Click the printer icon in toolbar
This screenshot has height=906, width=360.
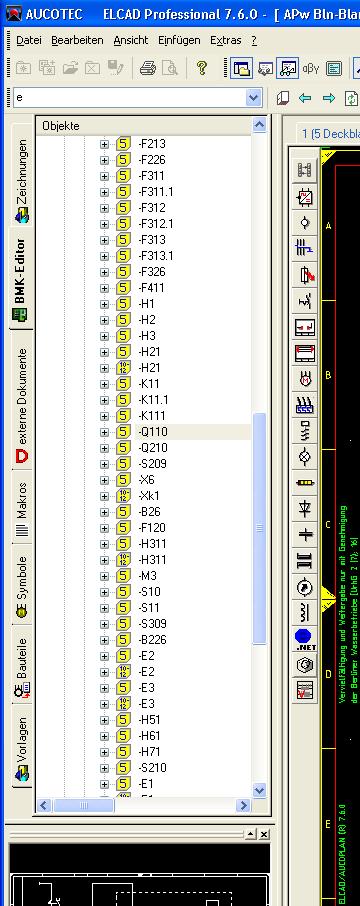point(147,69)
